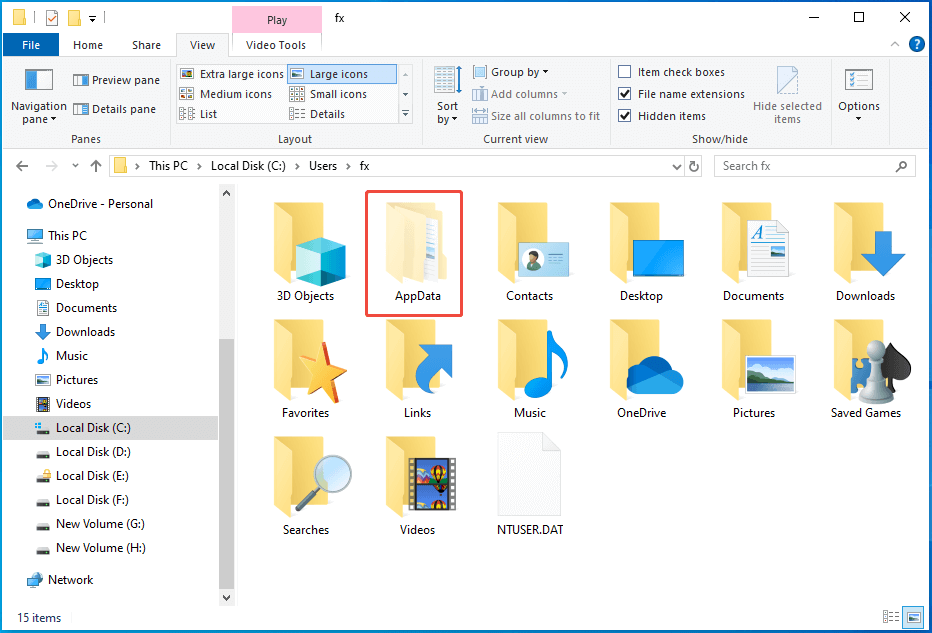Open the Sort by tool
The image size is (932, 633).
pyautogui.click(x=447, y=94)
